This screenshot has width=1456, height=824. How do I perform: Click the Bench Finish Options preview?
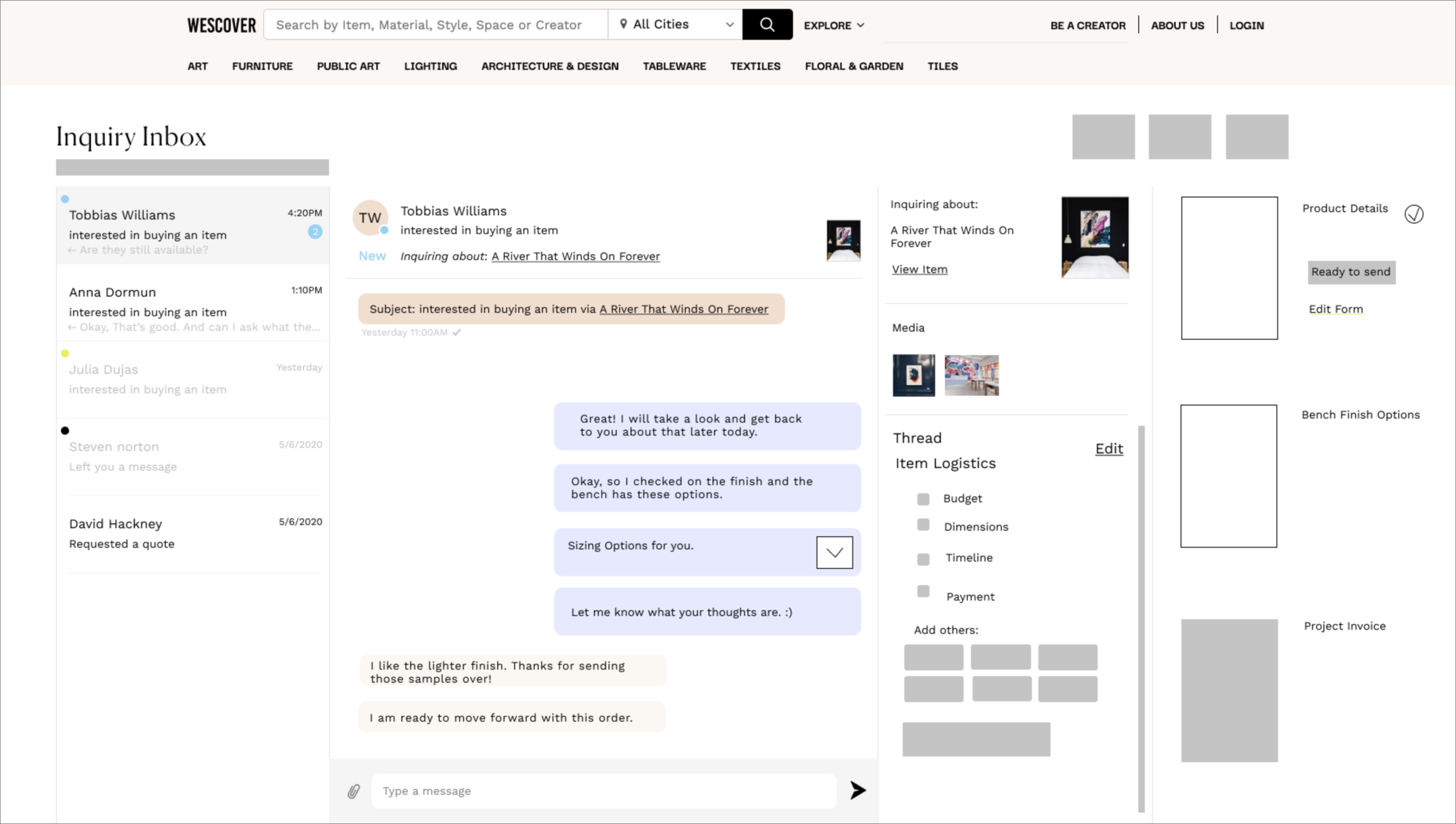coord(1229,476)
